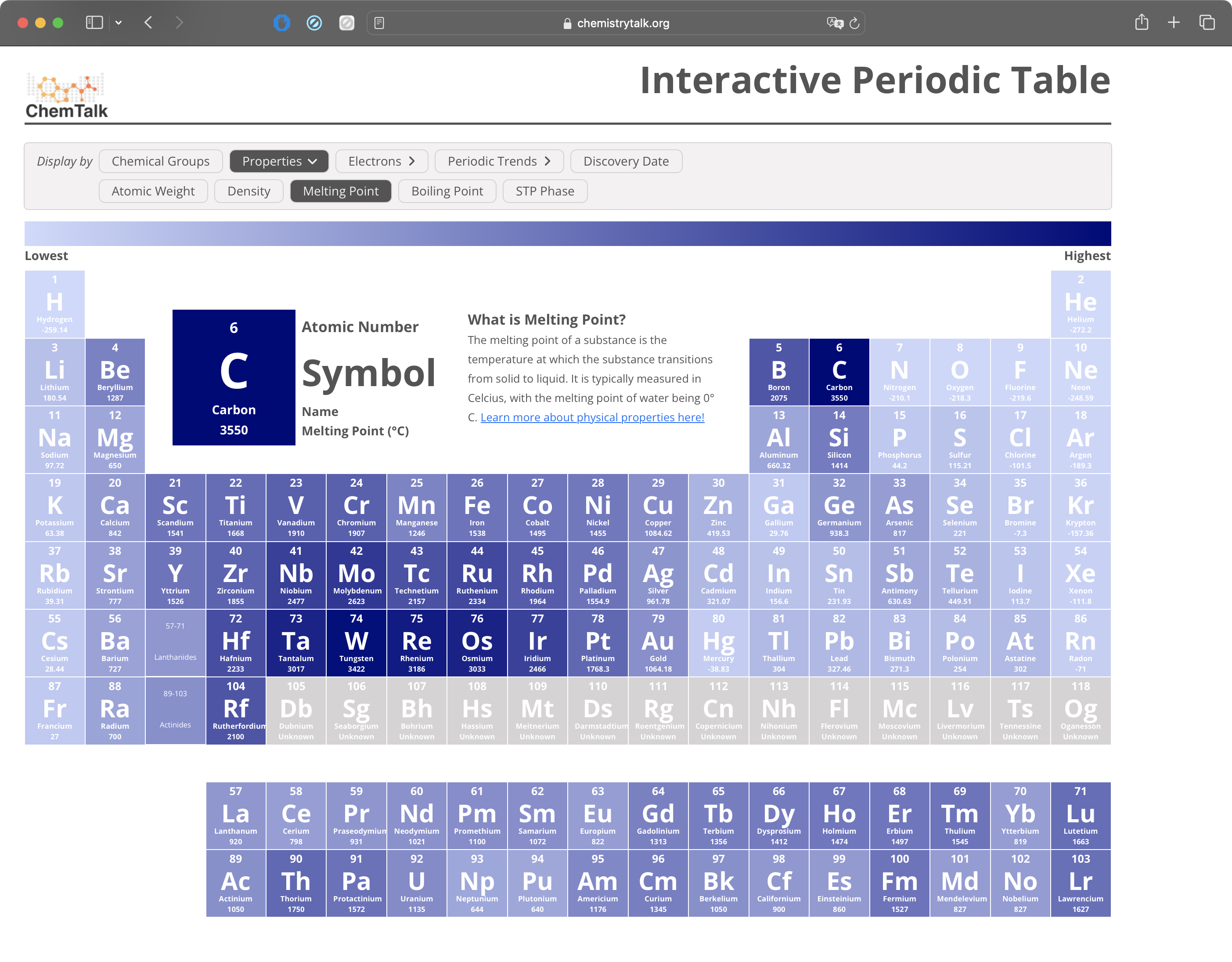Open the sidebar options dropdown arrow
1232x962 pixels.
point(119,22)
